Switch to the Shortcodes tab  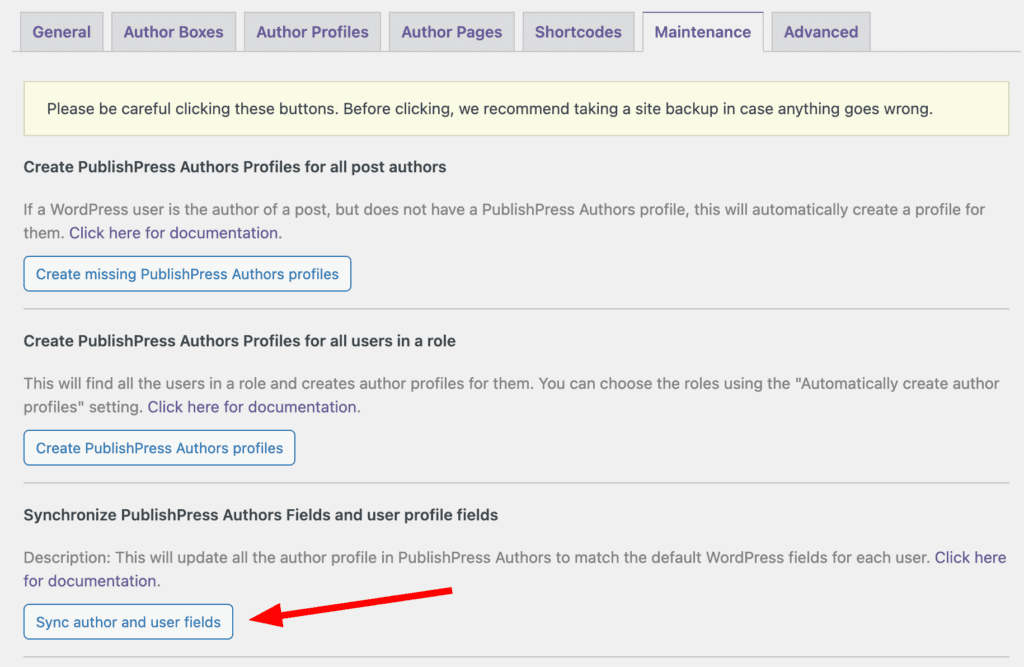coord(578,31)
